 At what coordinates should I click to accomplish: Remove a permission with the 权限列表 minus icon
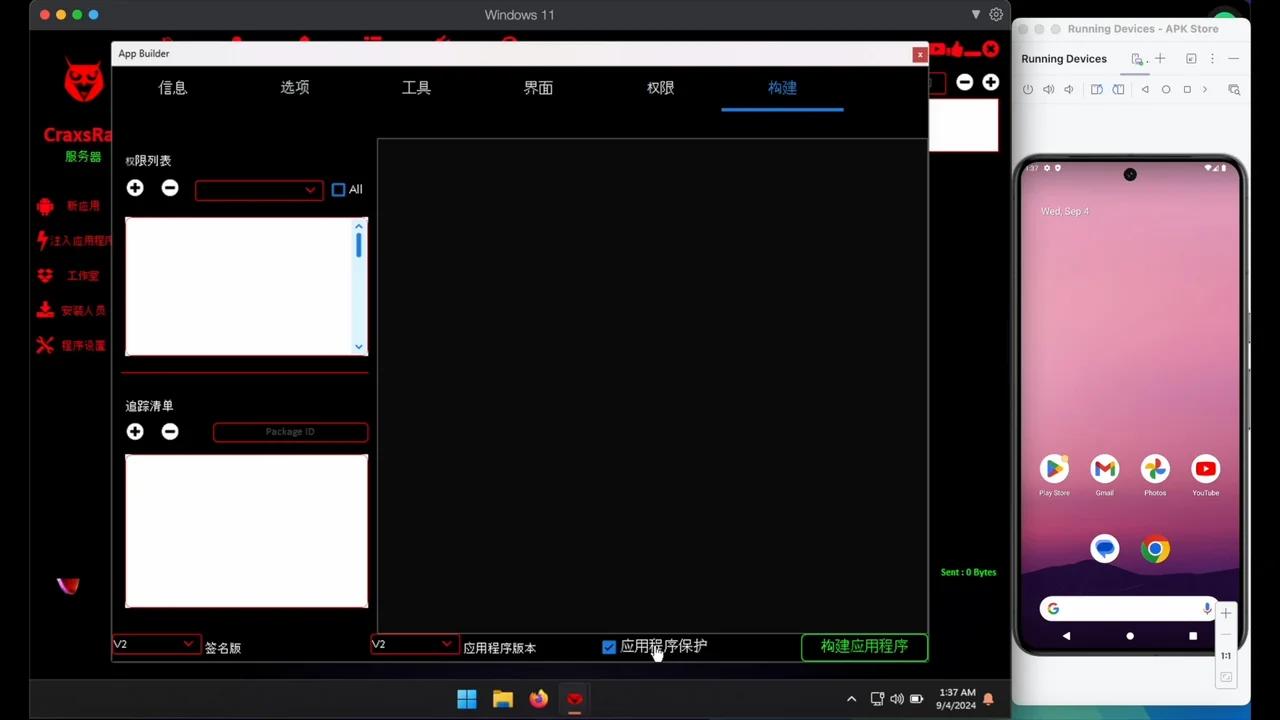click(170, 188)
